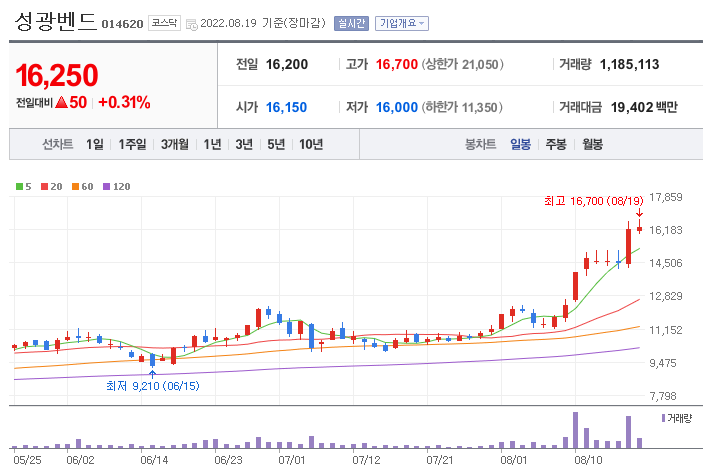This screenshot has width=703, height=473.
Task: Click the 거래량 value 1,185,113
Action: click(x=629, y=65)
